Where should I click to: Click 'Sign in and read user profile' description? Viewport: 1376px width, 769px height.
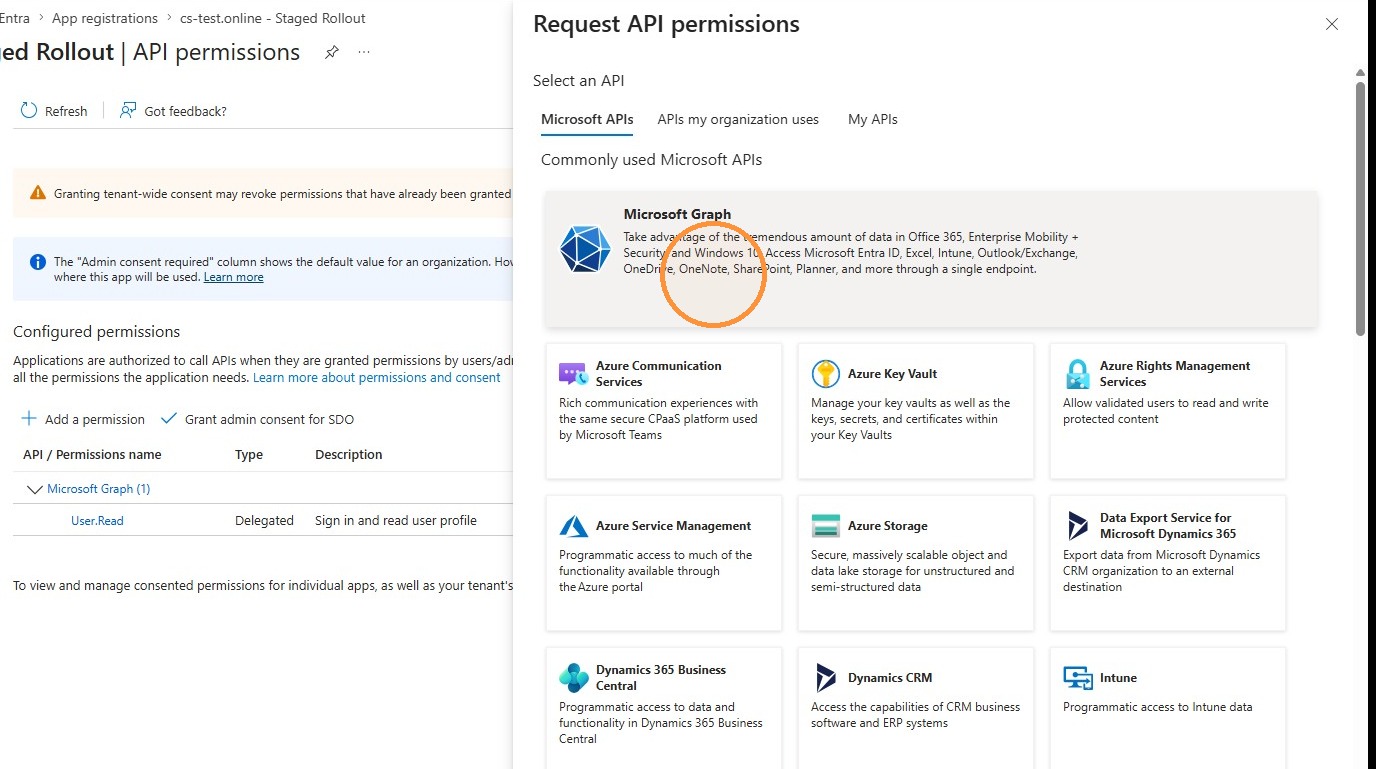click(x=396, y=520)
